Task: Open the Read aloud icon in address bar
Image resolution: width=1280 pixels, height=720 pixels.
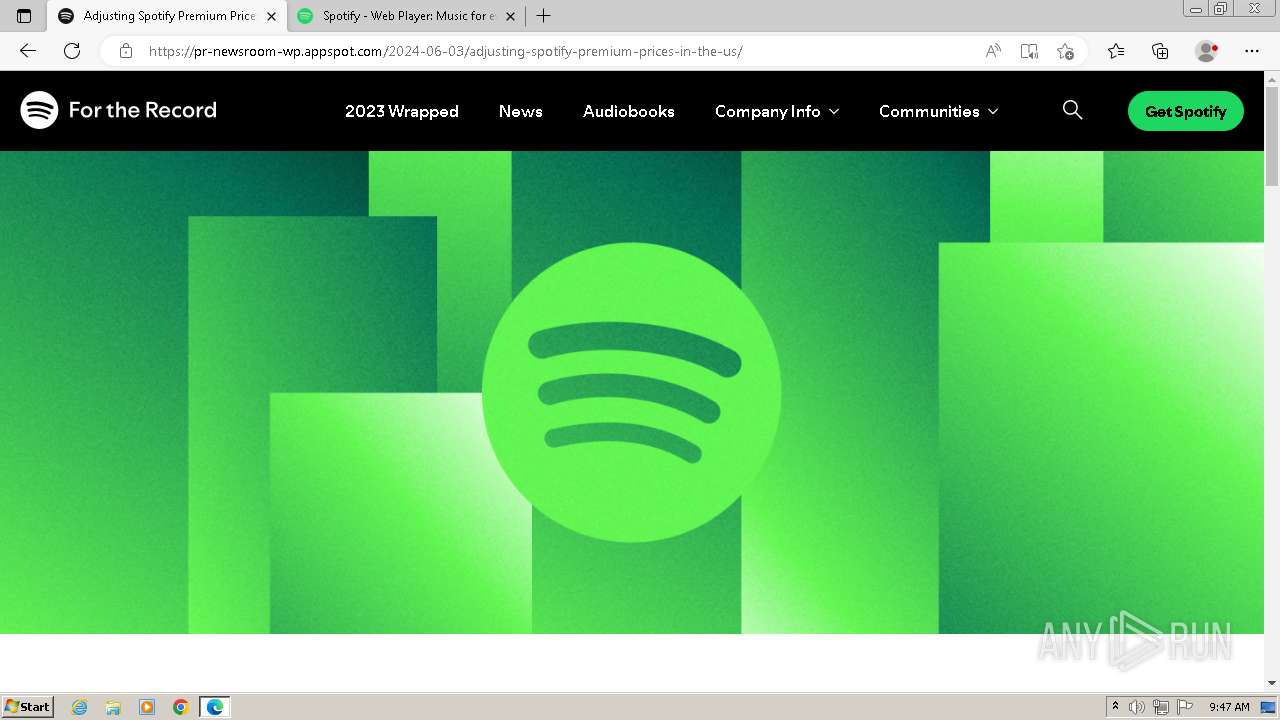Action: [x=993, y=51]
